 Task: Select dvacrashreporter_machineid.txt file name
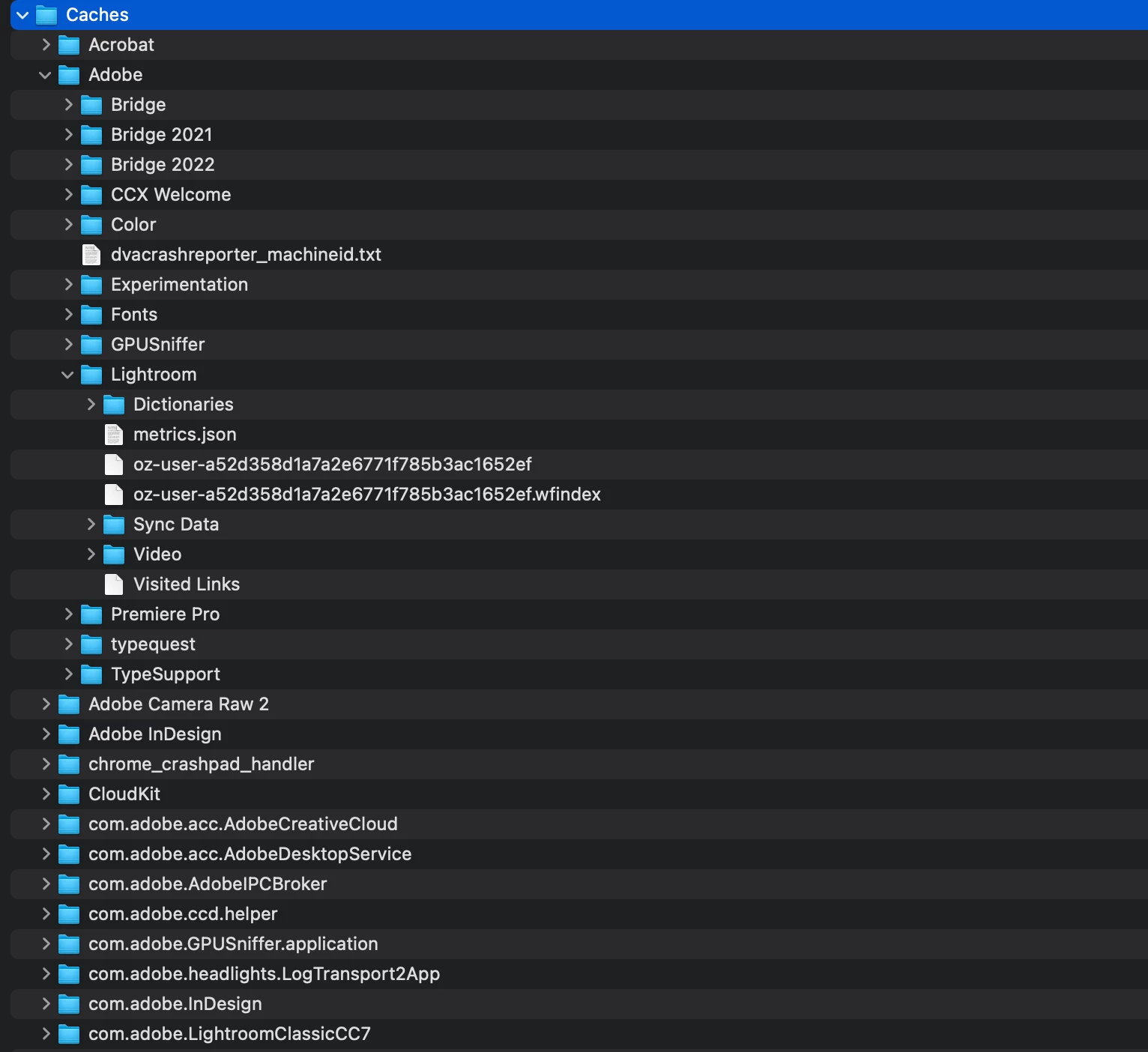[x=246, y=255]
